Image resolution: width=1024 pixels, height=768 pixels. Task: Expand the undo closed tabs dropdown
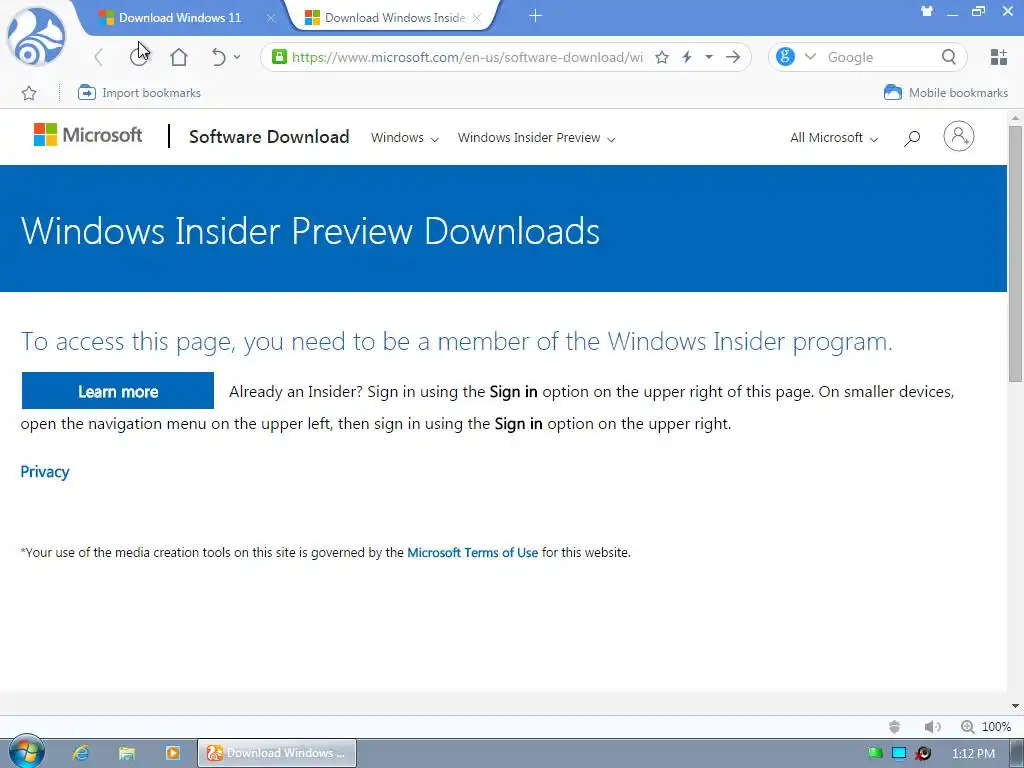[x=237, y=57]
